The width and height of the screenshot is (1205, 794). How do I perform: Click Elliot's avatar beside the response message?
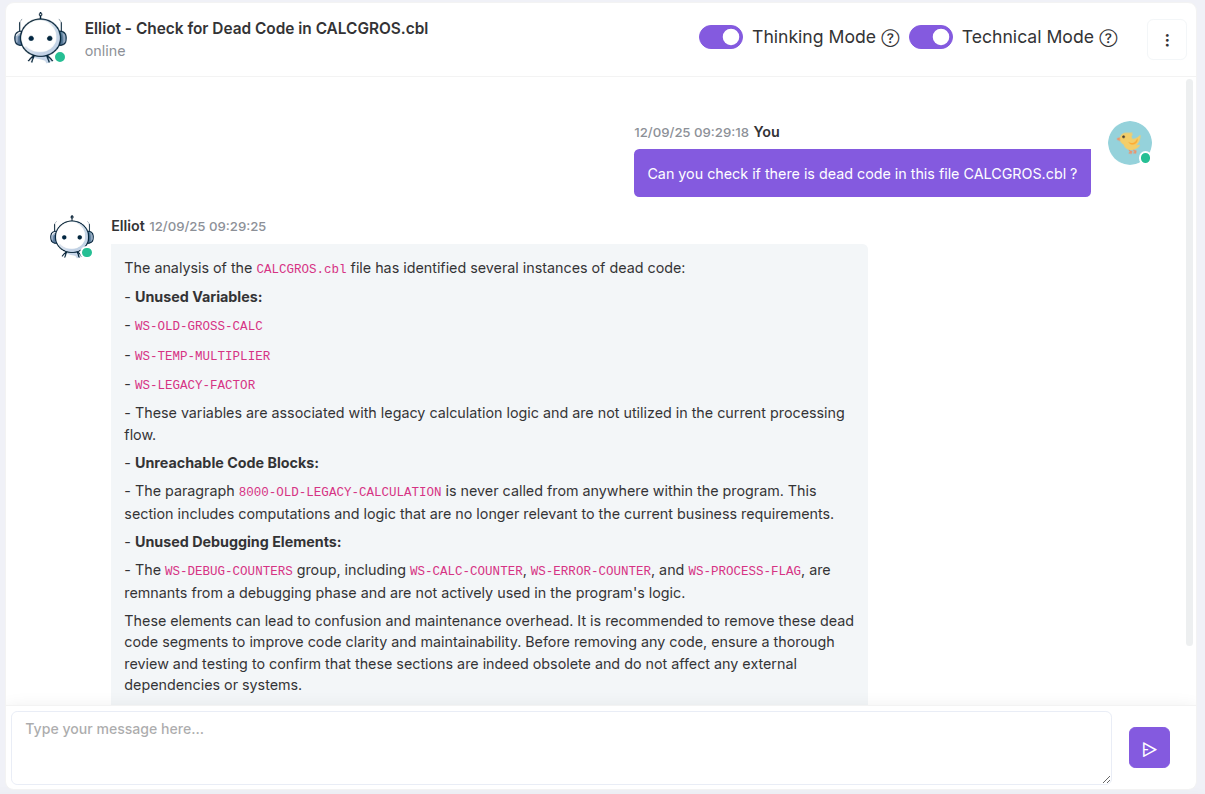pyautogui.click(x=71, y=237)
